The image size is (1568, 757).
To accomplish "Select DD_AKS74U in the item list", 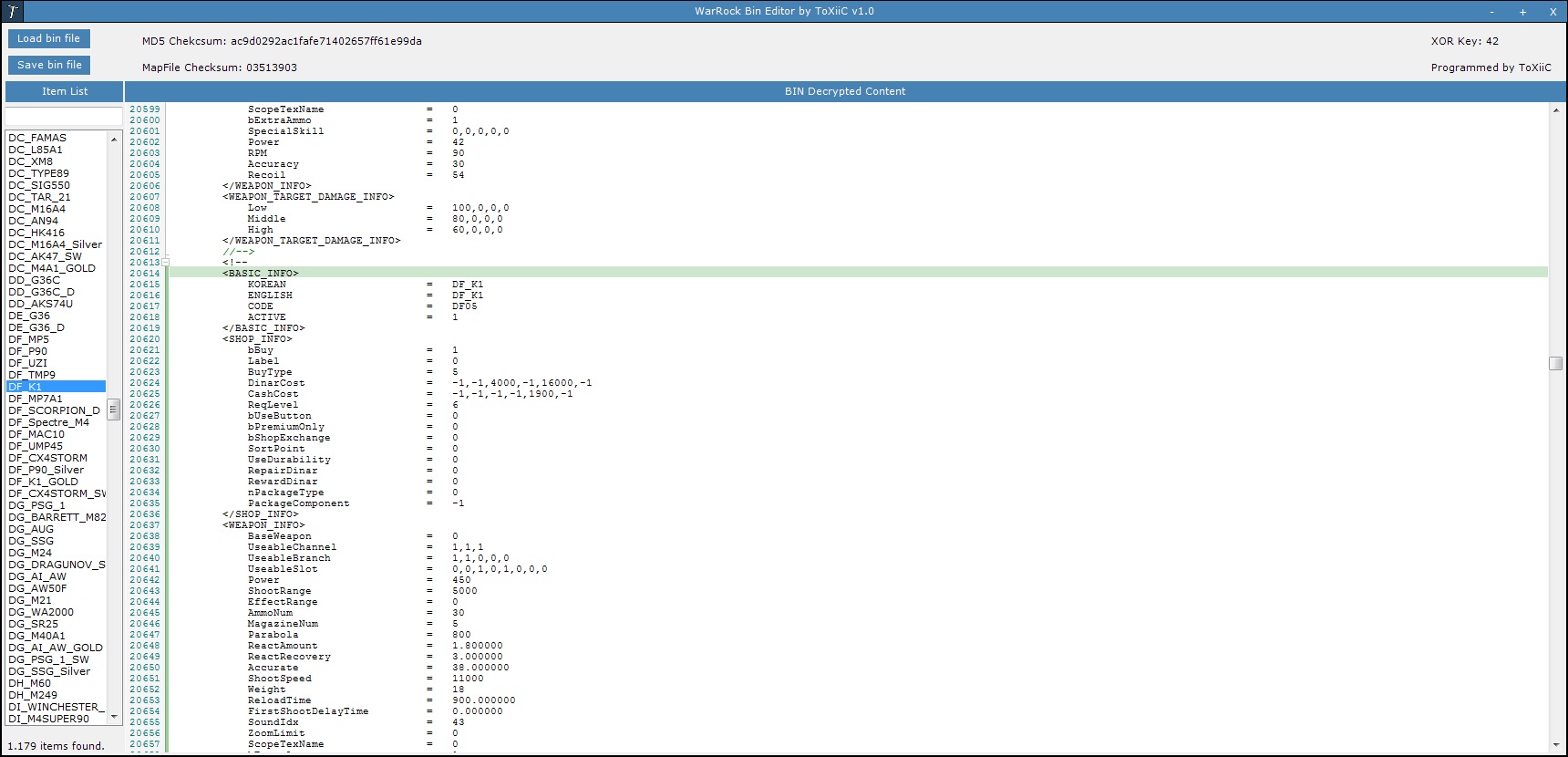I will pos(40,304).
